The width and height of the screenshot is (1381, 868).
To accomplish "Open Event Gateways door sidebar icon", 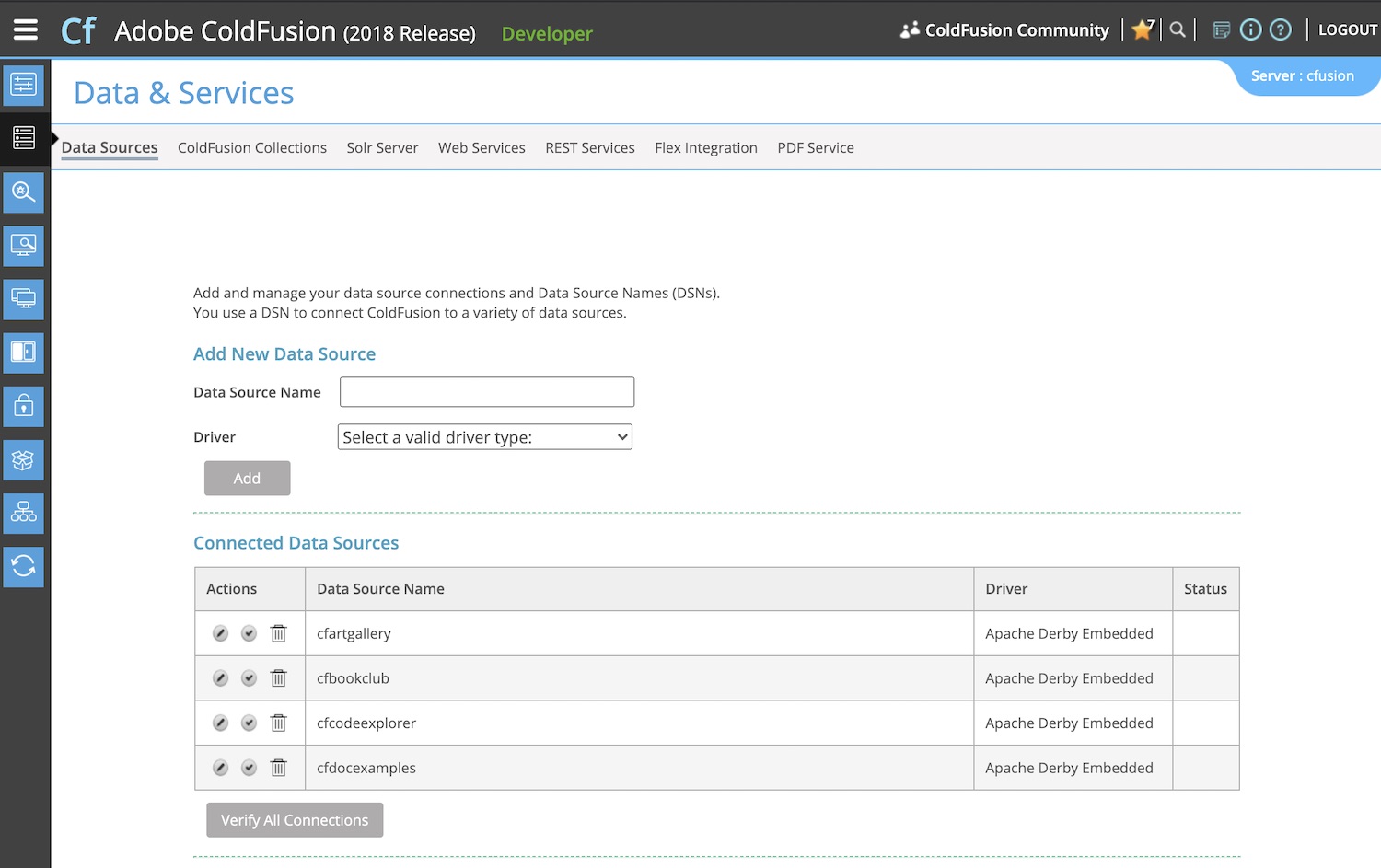I will 23,352.
